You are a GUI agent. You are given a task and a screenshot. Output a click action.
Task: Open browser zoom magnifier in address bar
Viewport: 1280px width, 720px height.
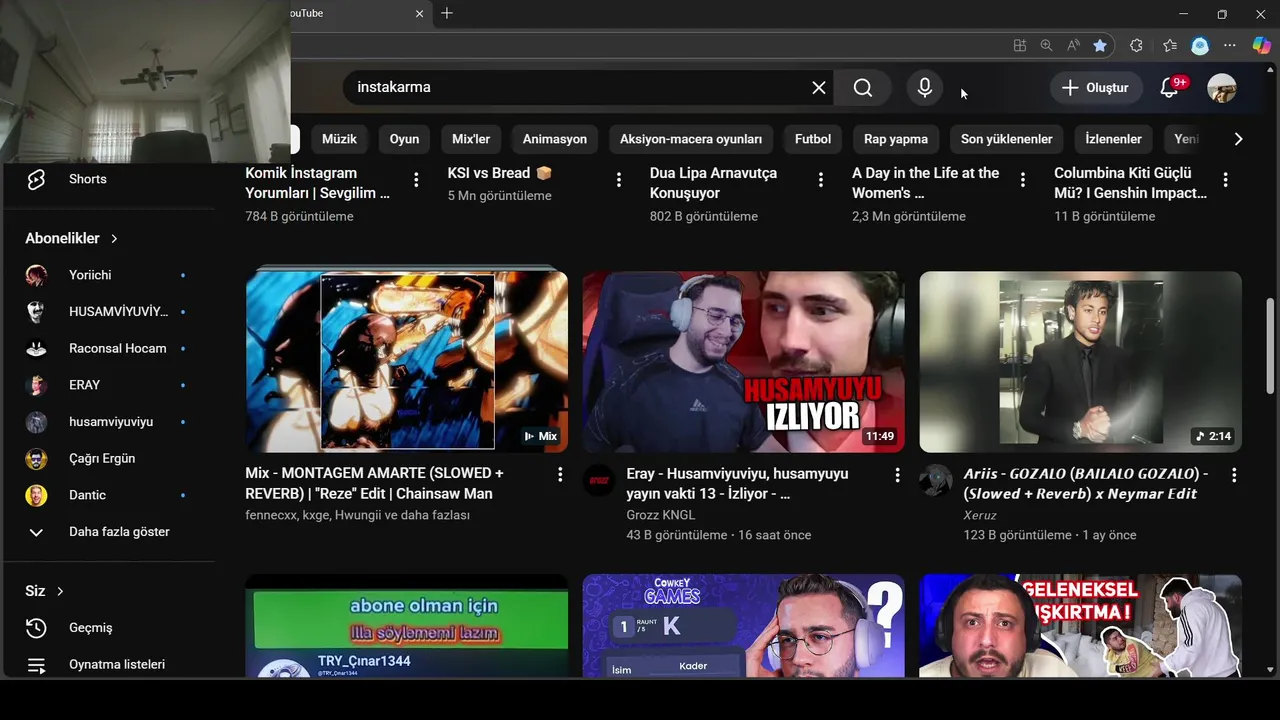pyautogui.click(x=1046, y=45)
